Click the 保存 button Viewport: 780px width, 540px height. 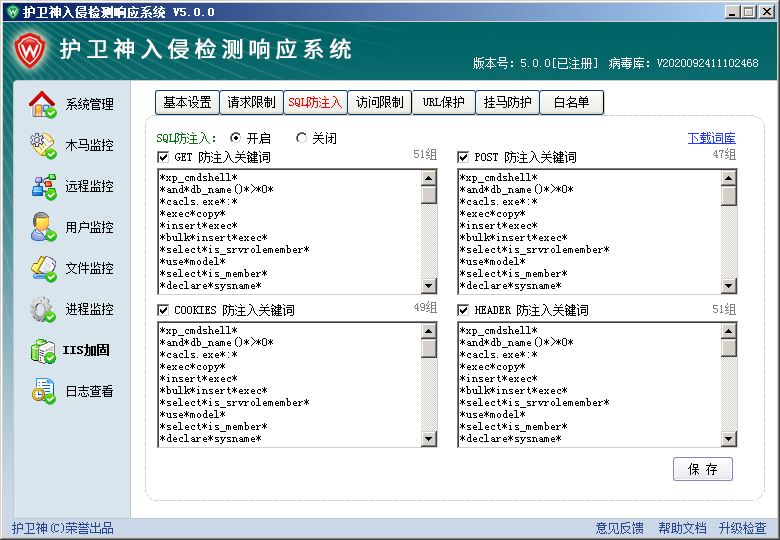click(x=703, y=469)
